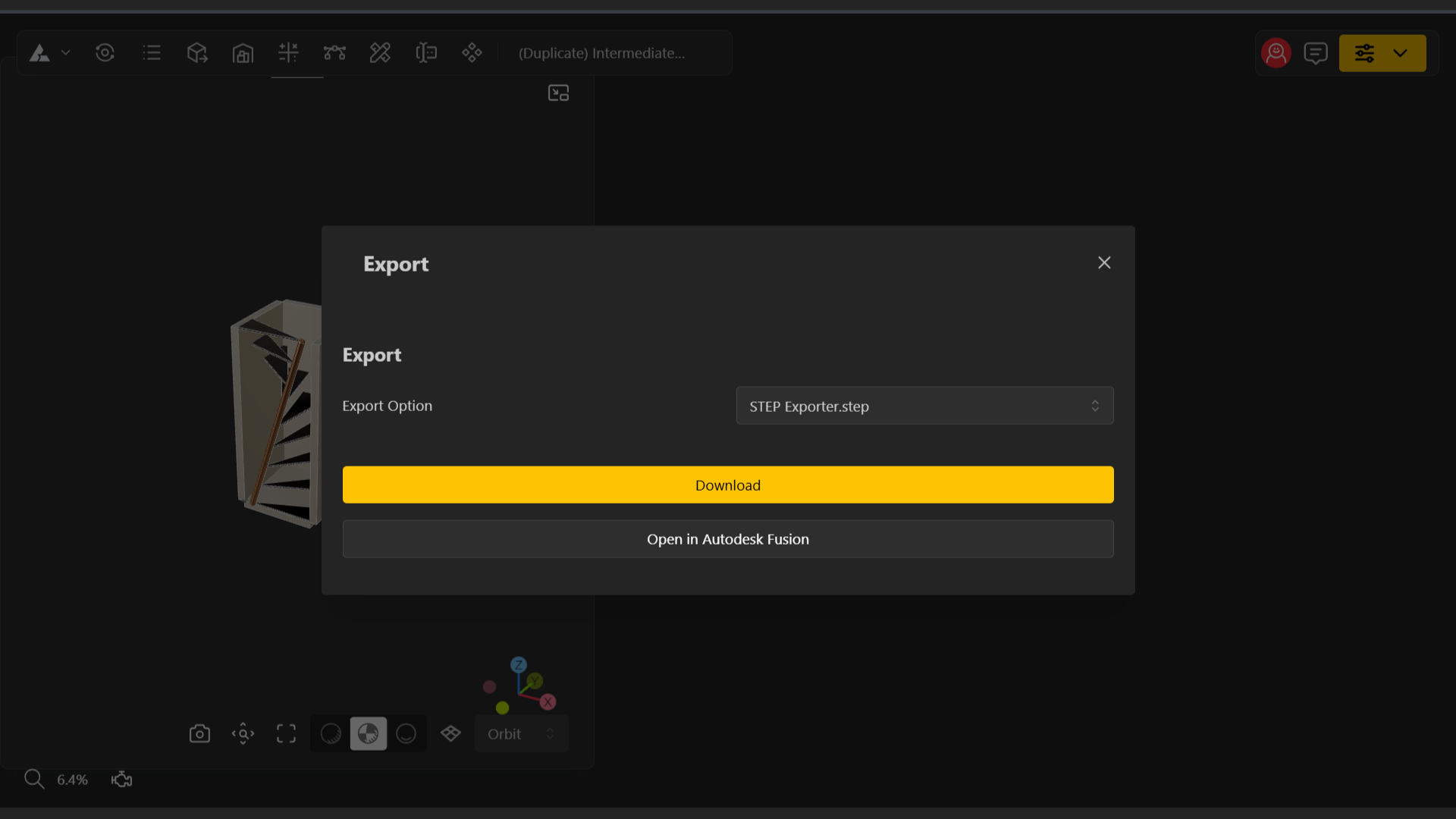Click the list view icon in toolbar
Viewport: 1456px width, 819px height.
coord(152,53)
